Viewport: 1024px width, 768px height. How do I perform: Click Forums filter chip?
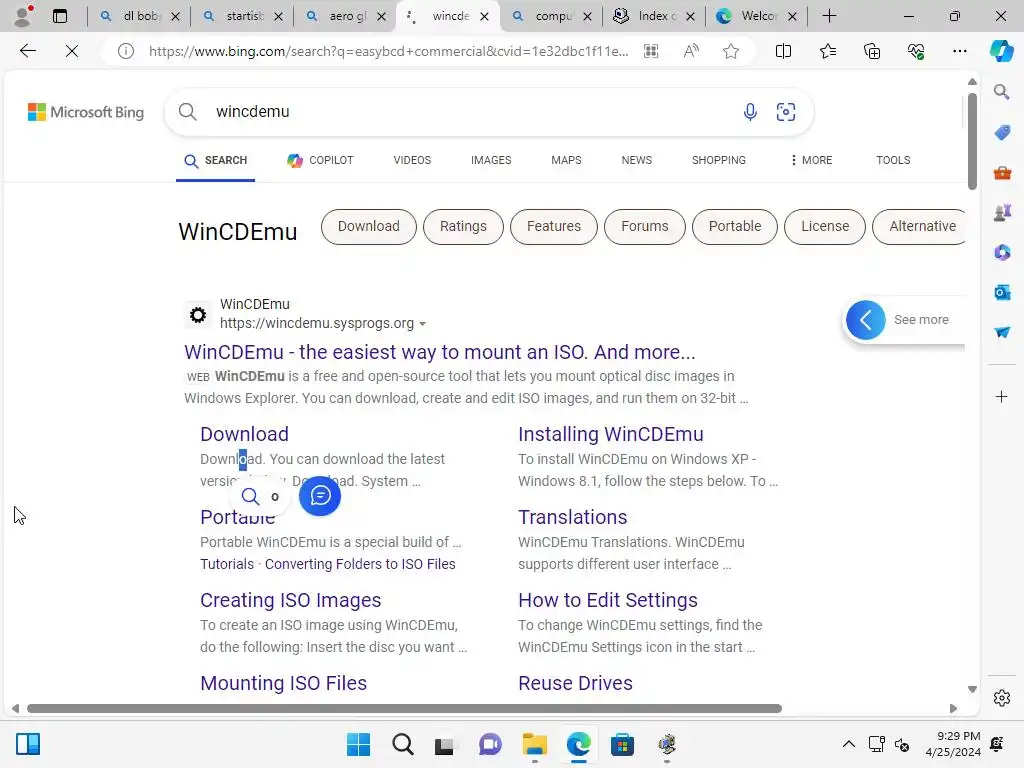645,227
